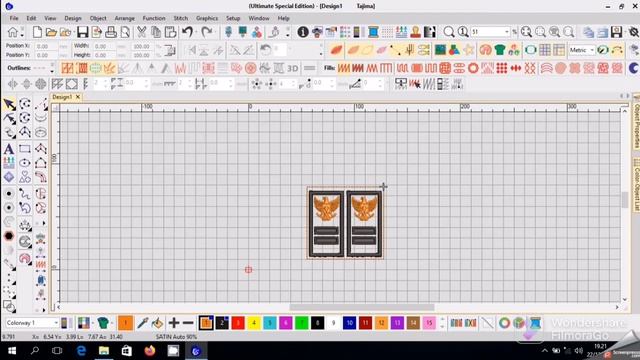The height and width of the screenshot is (360, 640).
Task: Click the Print icon in the toolbar
Action: pyautogui.click(x=111, y=32)
